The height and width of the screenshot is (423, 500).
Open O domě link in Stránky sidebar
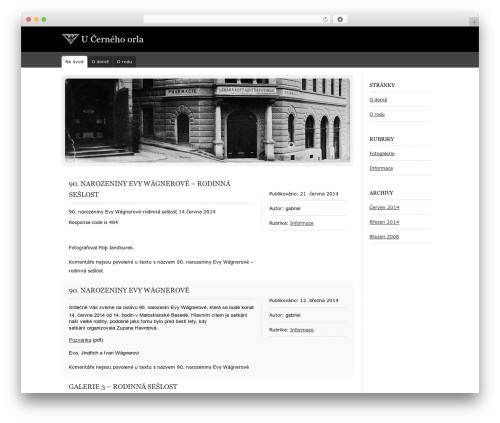coord(378,100)
